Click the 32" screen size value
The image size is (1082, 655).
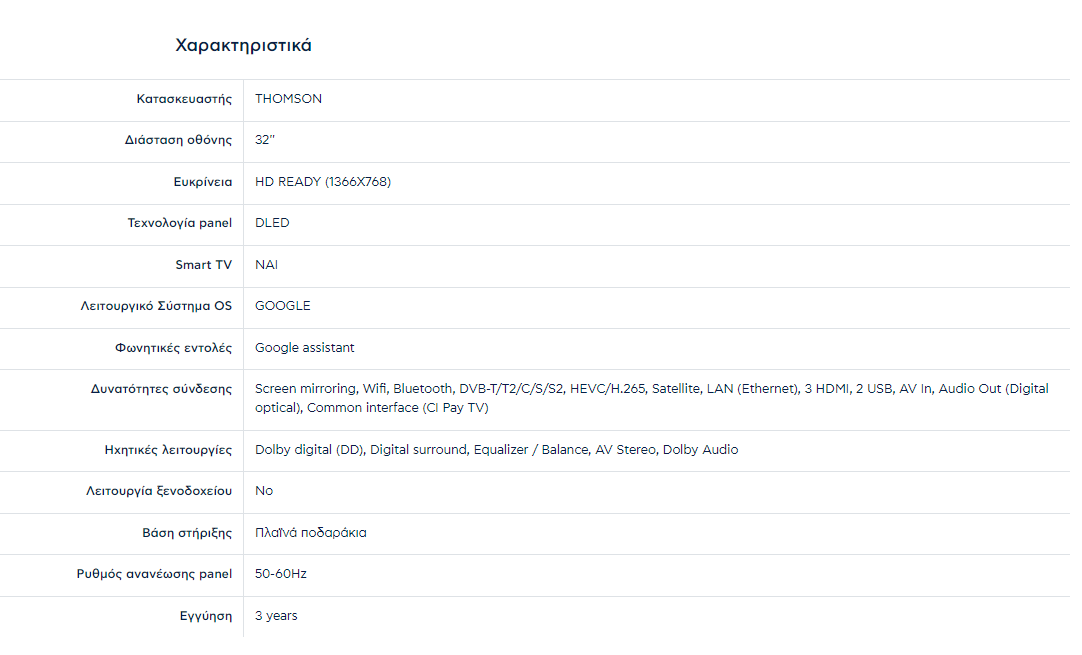tap(264, 140)
